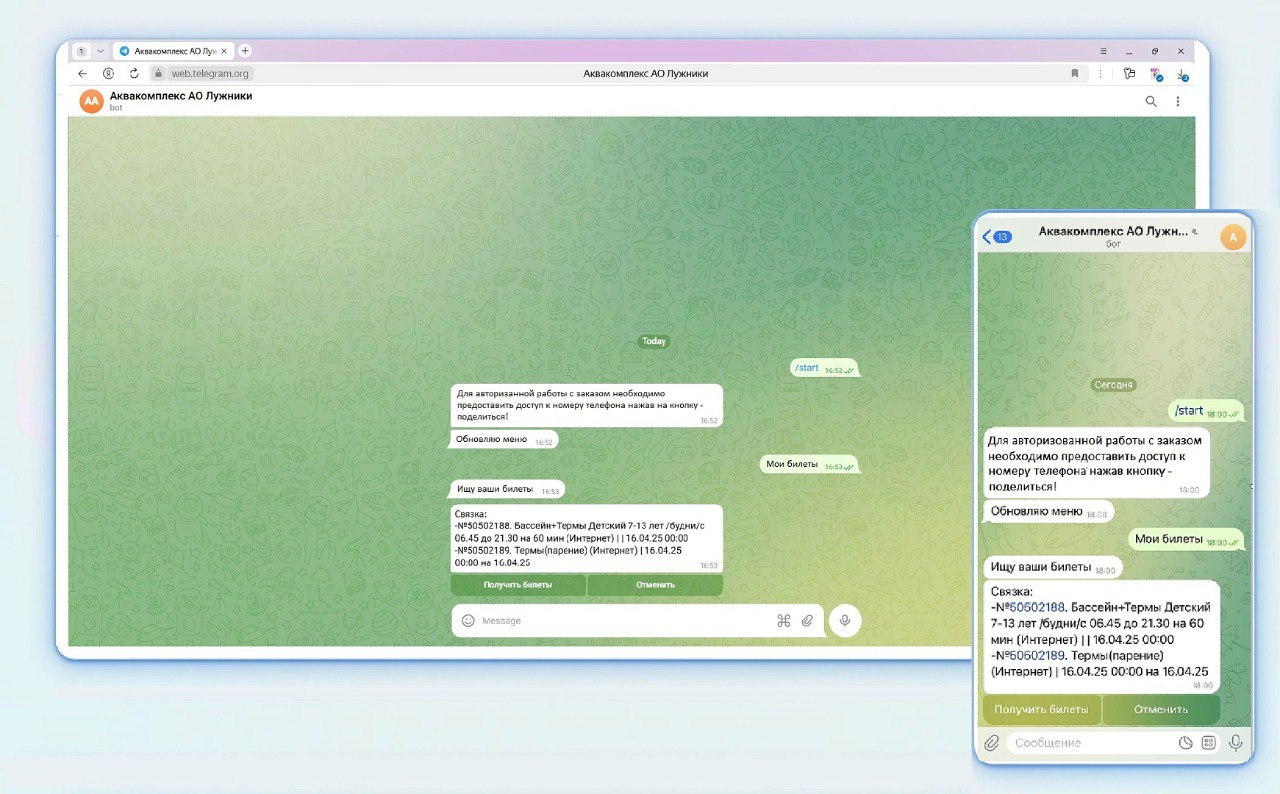Image resolution: width=1280 pixels, height=794 pixels.
Task: Open the browser vertical dots menu near bookmark
Action: pos(1100,73)
